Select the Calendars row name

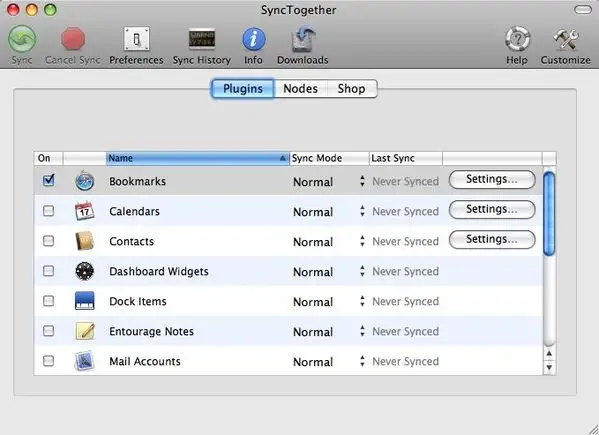pos(134,211)
